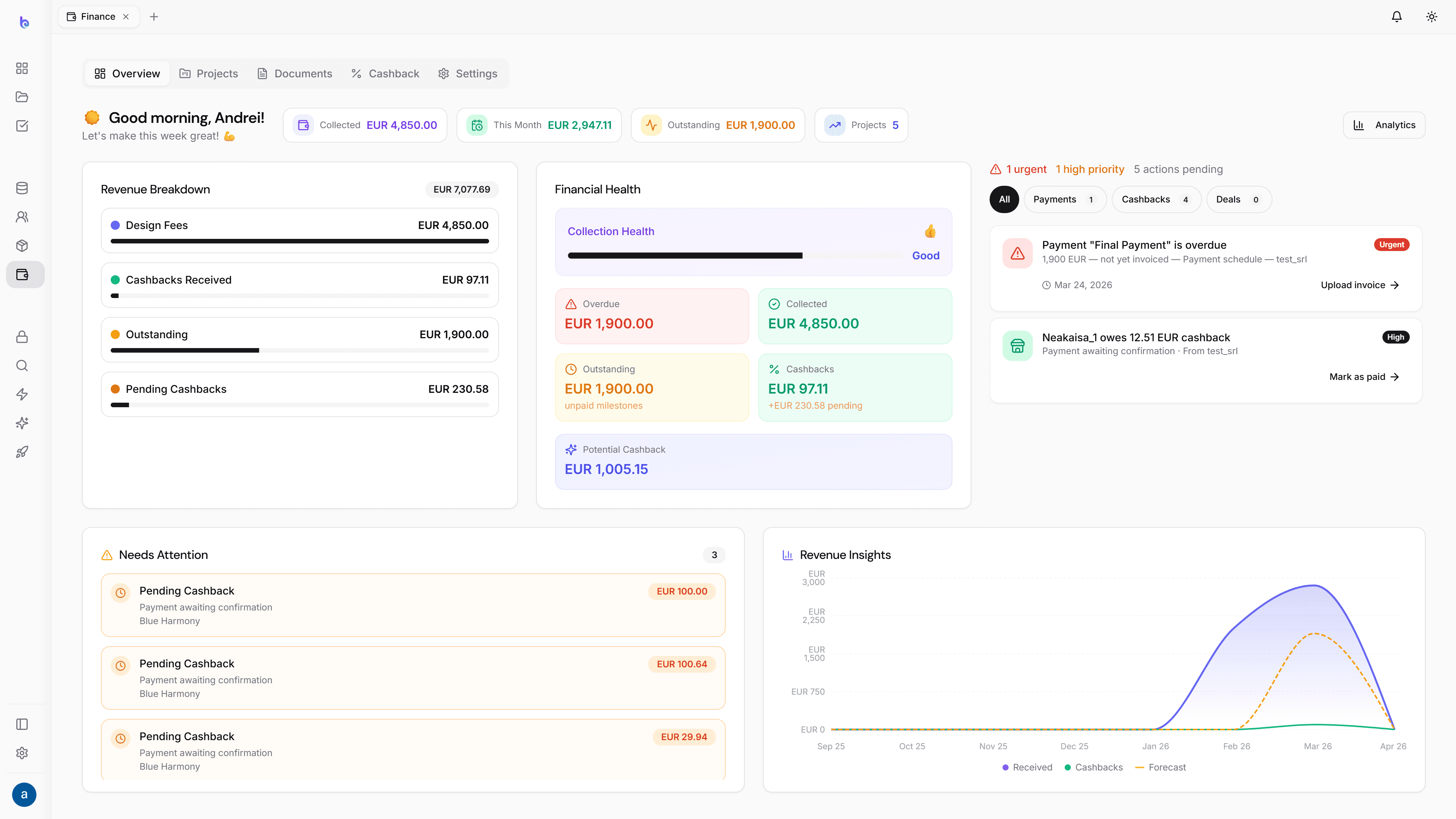Open the sparkle AI icon in sidebar
This screenshot has height=819, width=1456.
coord(22,424)
